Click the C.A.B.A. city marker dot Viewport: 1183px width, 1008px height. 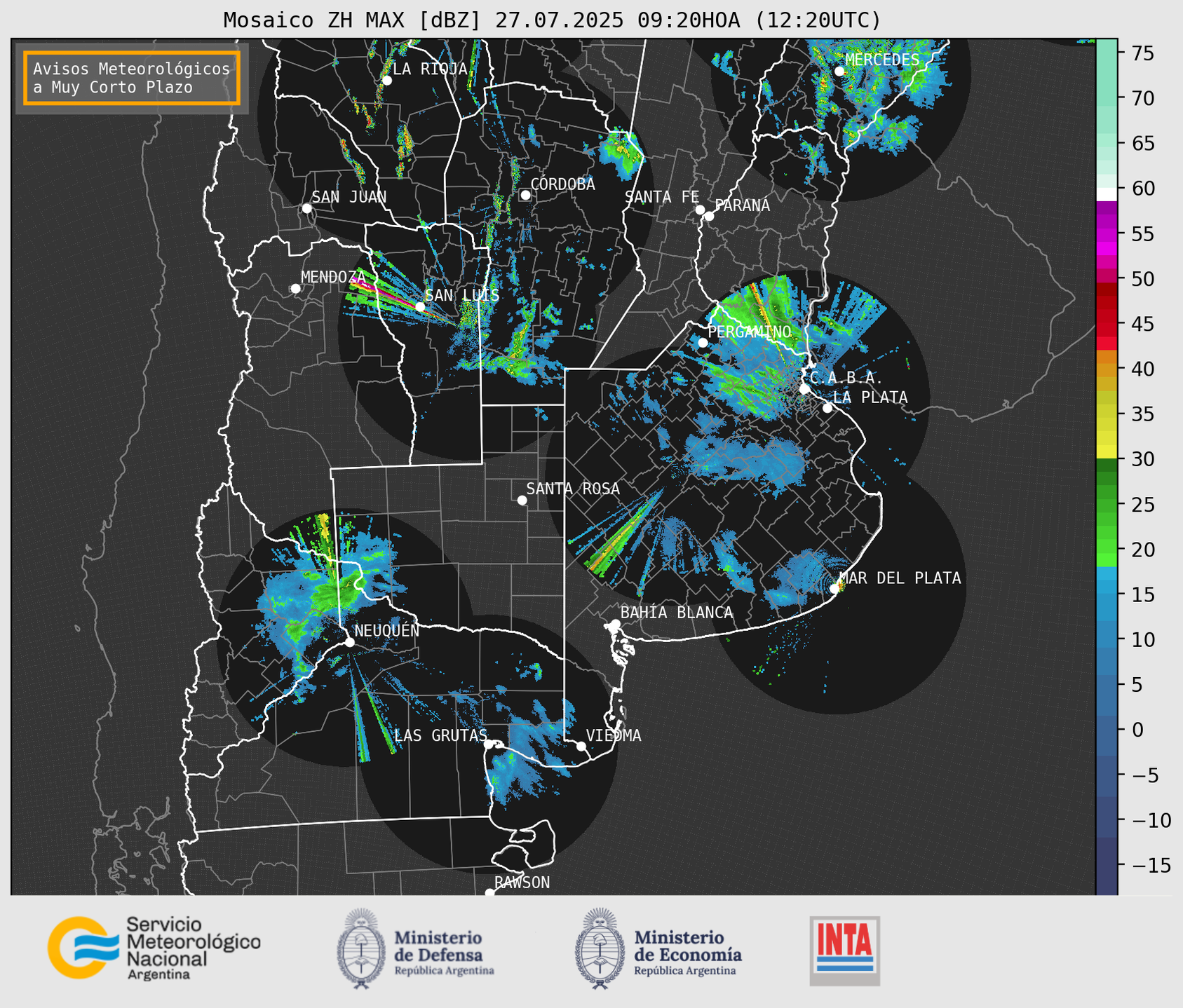[804, 389]
